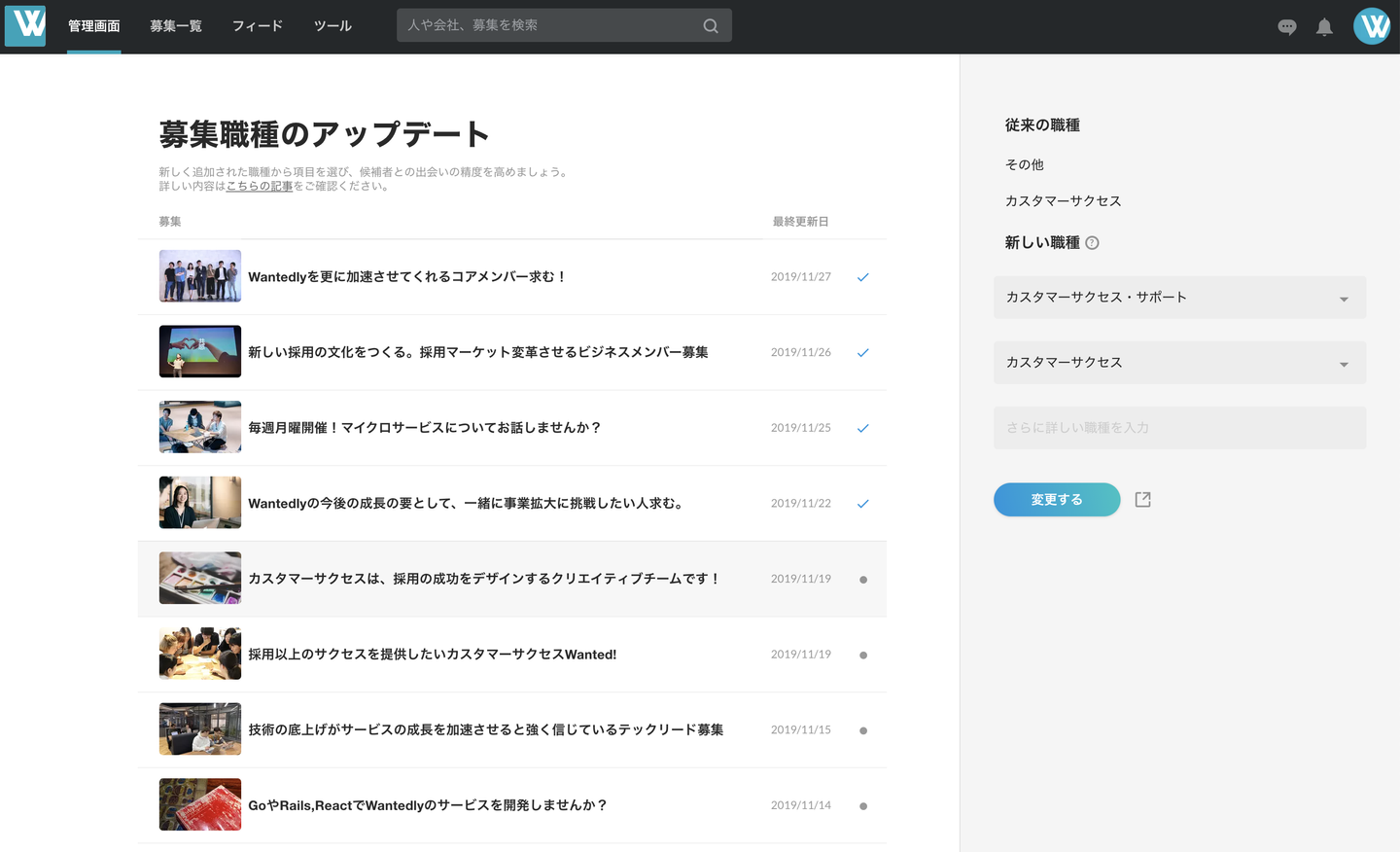This screenshot has height=852, width=1400.
Task: Open the GoやRails,React posting
Action: click(x=428, y=805)
